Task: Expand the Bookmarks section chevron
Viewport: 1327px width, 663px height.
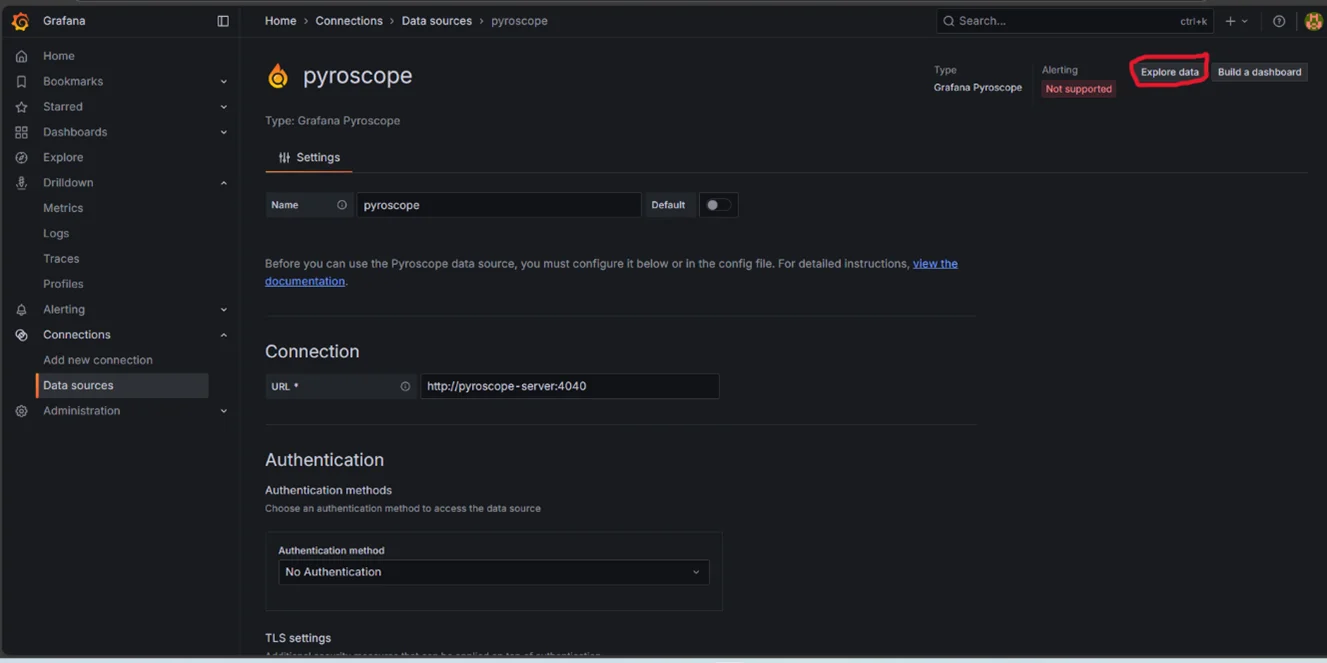Action: [223, 82]
